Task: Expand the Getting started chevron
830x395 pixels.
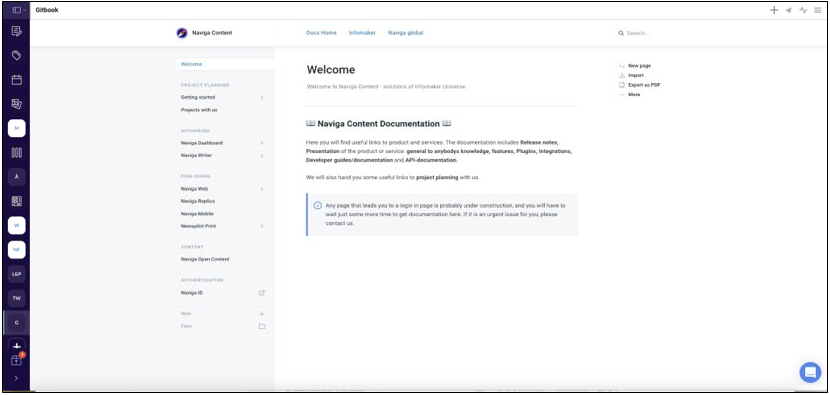Action: tap(261, 97)
